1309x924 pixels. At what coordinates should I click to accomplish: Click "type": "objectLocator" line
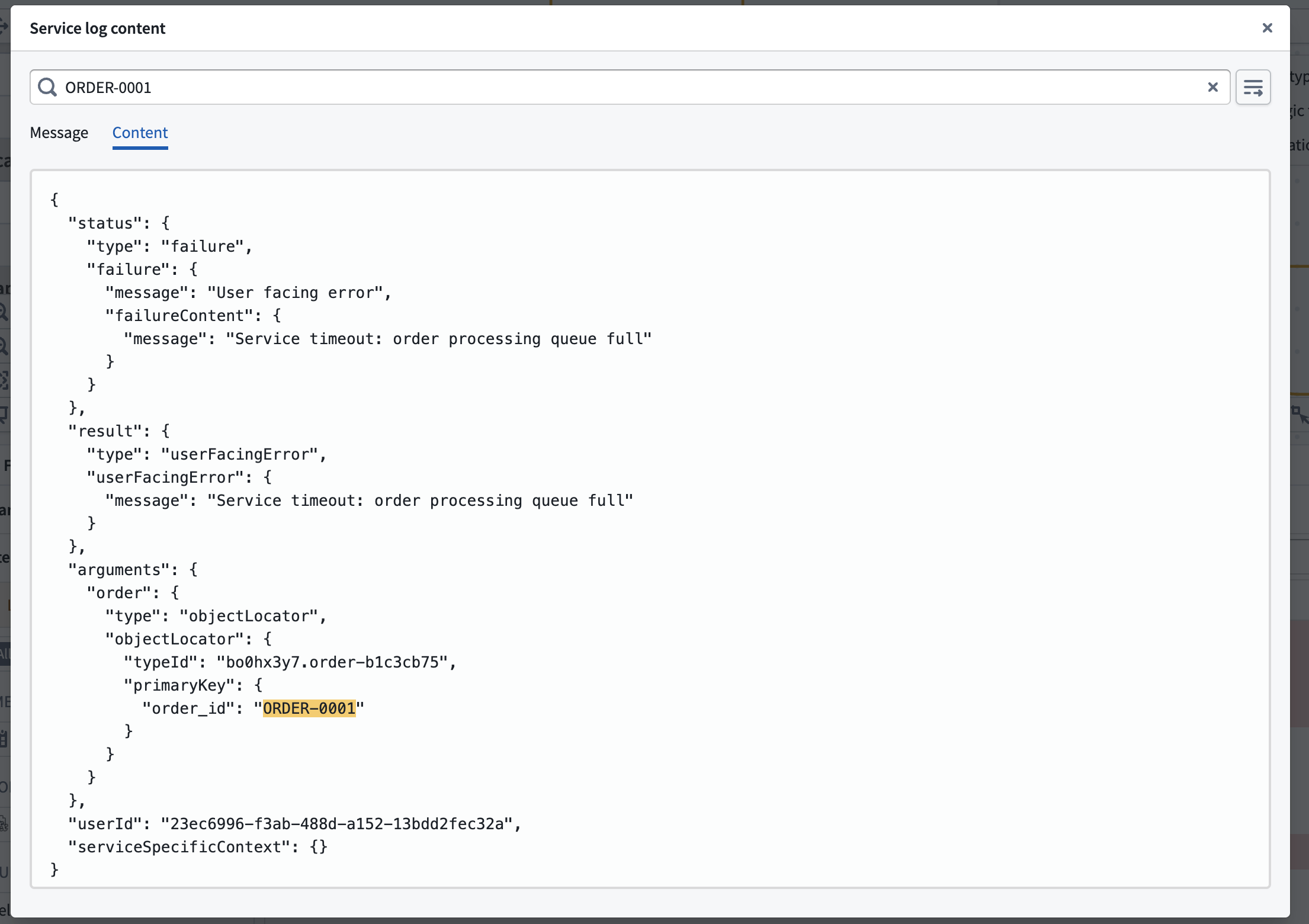tap(216, 616)
